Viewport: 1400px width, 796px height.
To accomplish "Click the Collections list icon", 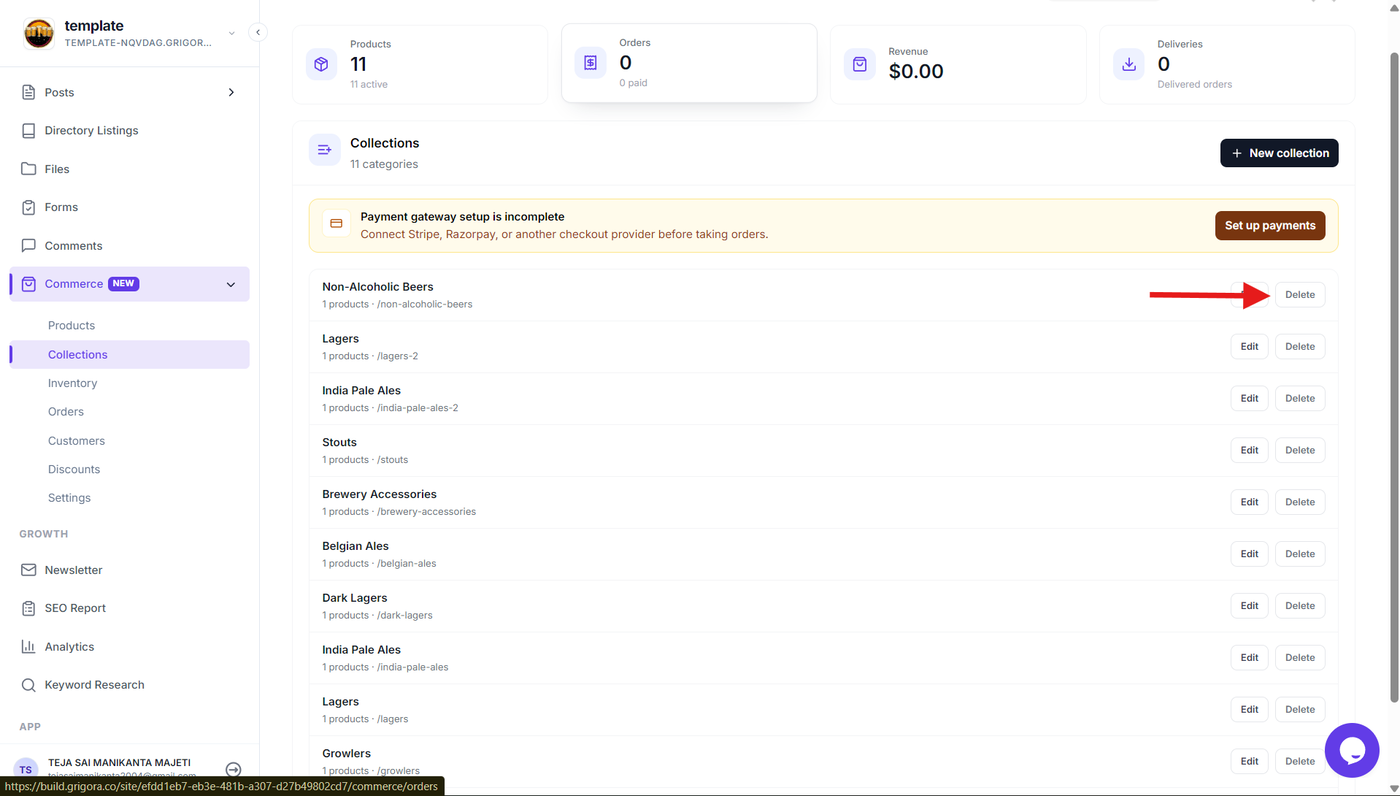I will coord(324,150).
